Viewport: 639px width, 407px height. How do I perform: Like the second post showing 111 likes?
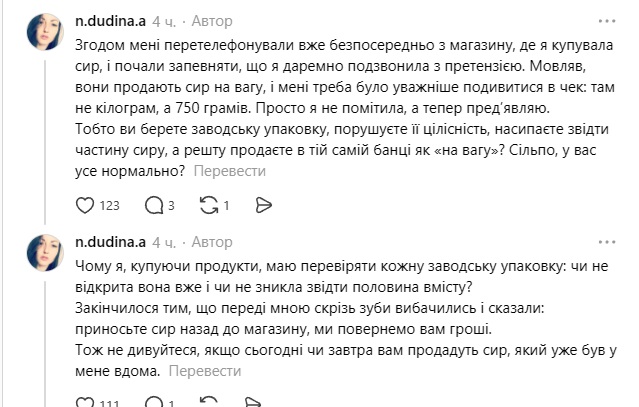coord(86,403)
